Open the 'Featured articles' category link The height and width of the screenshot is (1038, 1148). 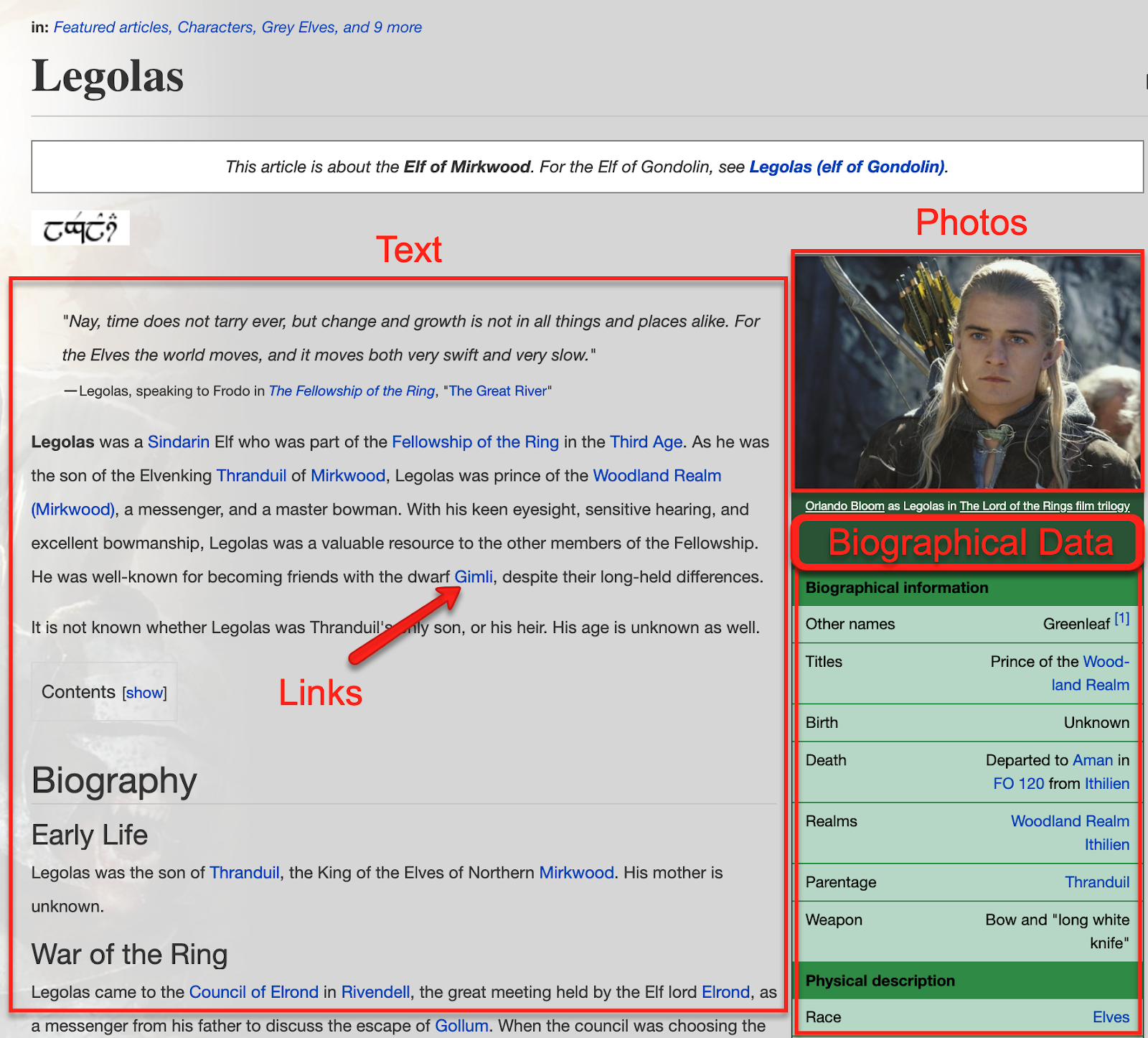pos(110,27)
